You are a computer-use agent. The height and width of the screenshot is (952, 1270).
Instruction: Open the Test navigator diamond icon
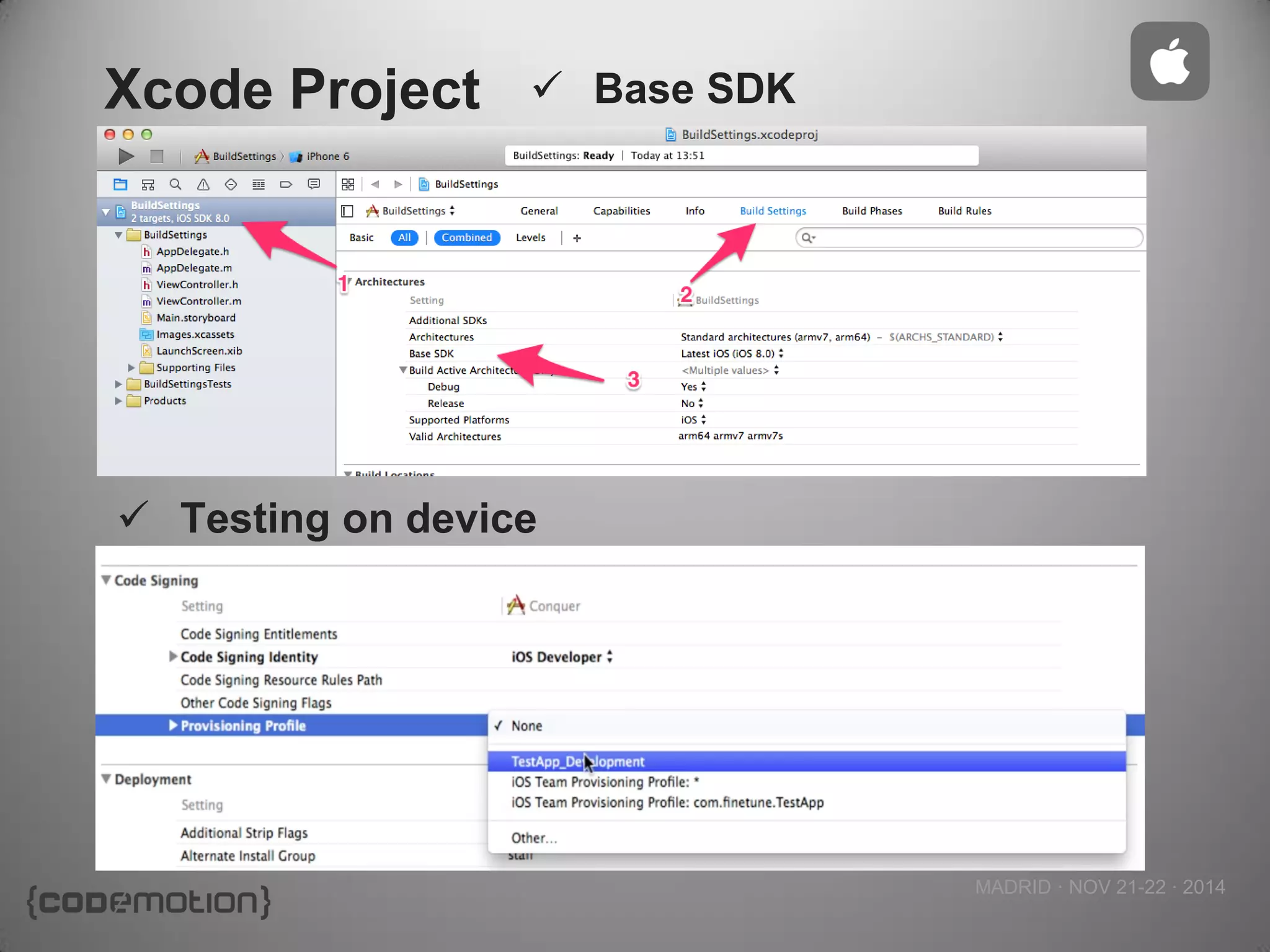click(x=231, y=184)
